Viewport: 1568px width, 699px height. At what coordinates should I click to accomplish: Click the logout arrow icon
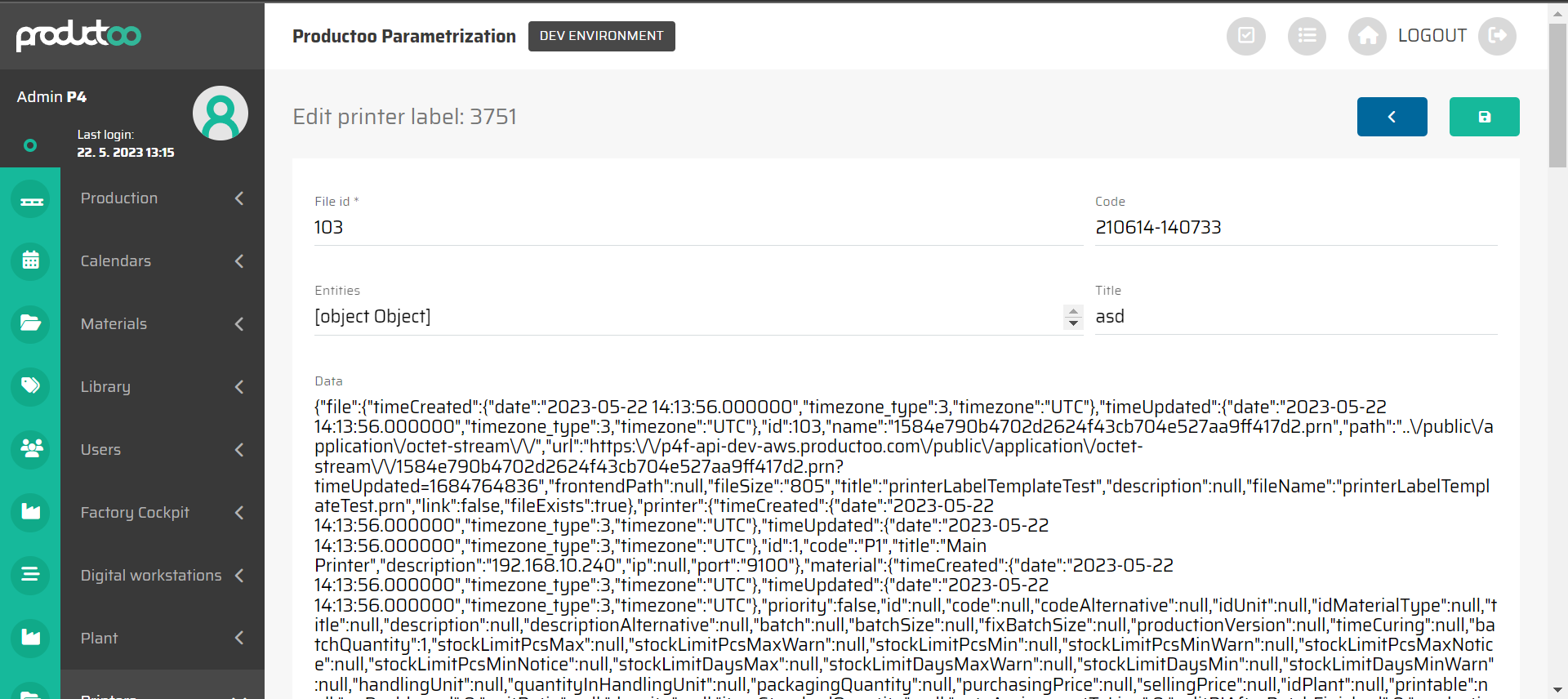pos(1497,36)
